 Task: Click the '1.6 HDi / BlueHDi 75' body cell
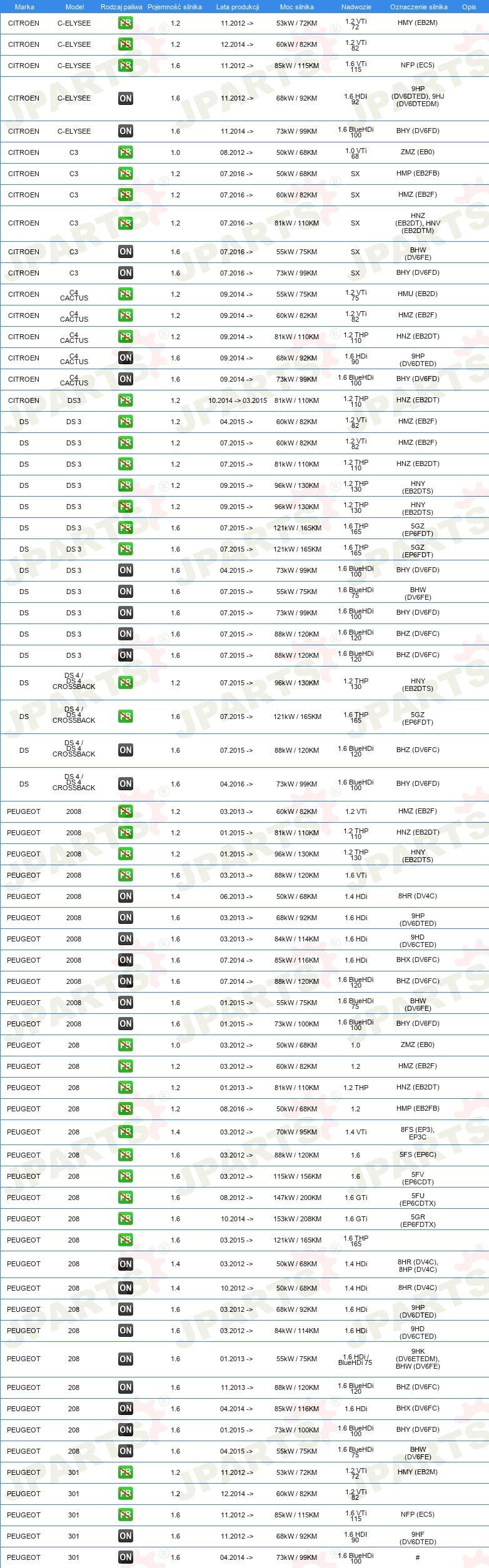tap(355, 1359)
